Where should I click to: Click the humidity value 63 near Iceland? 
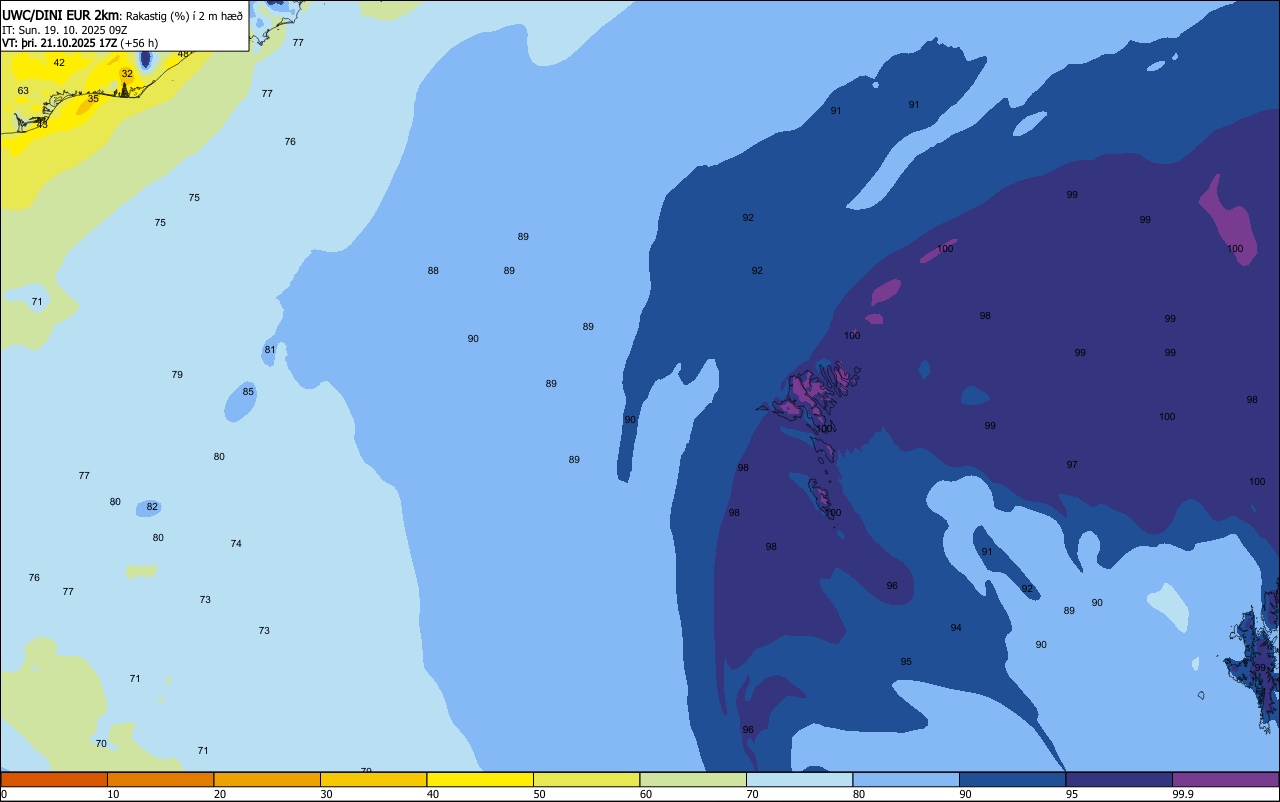[23, 91]
